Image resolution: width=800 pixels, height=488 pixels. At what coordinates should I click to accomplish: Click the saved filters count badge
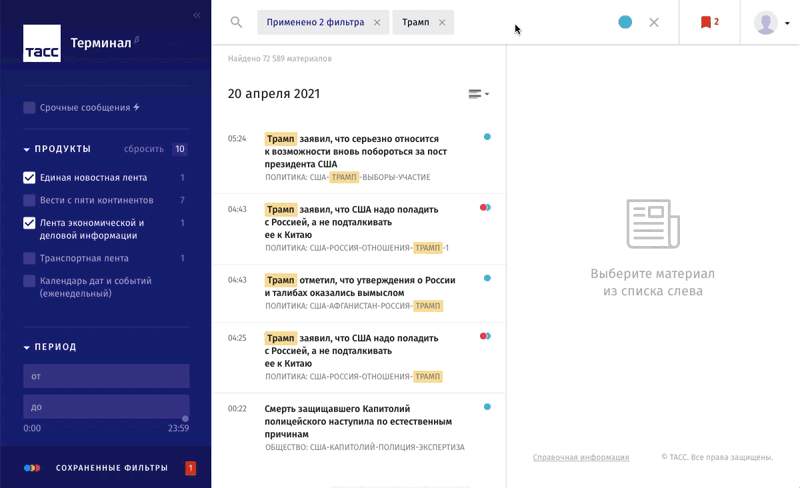190,468
